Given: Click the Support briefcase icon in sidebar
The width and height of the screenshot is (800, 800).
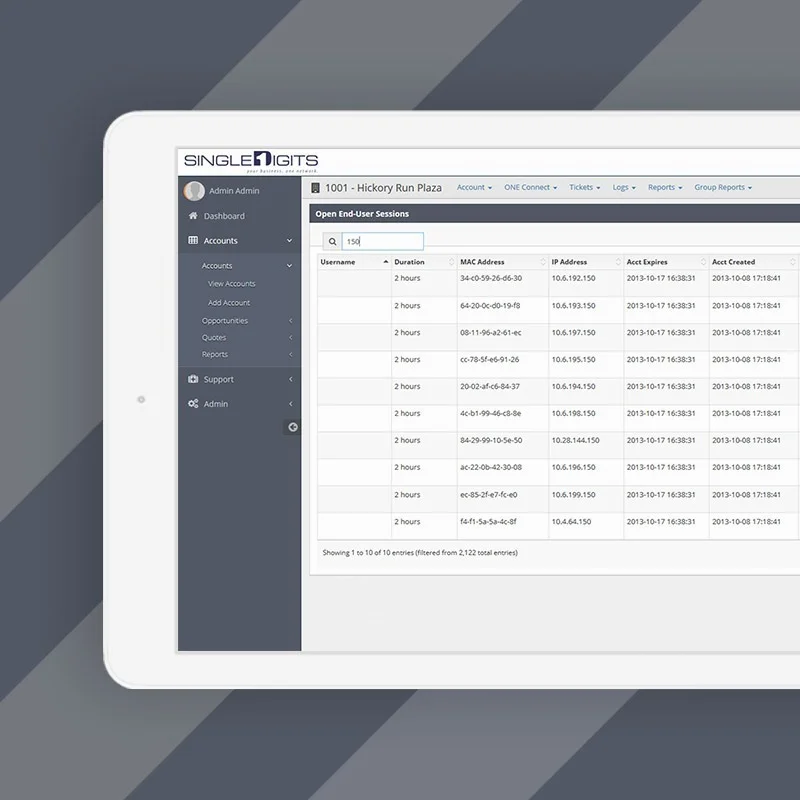Looking at the screenshot, I should coord(193,380).
